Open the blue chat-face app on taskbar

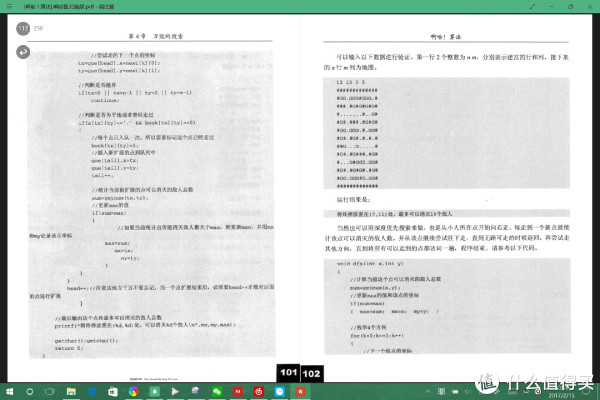coord(280,392)
